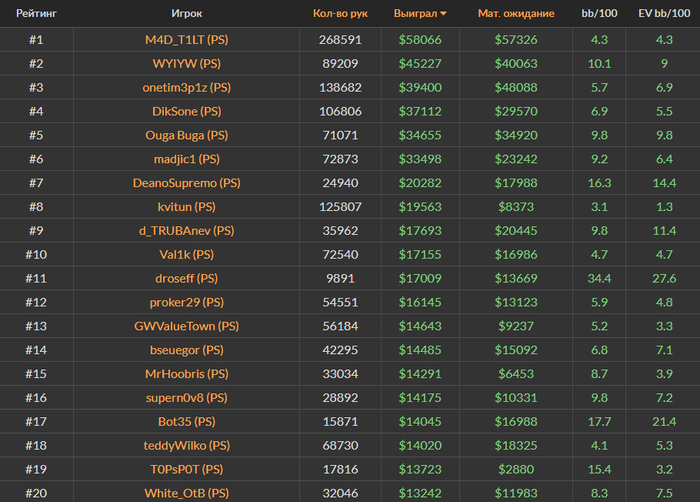Sort table by bb/100 header
700x502 pixels.
click(x=599, y=13)
